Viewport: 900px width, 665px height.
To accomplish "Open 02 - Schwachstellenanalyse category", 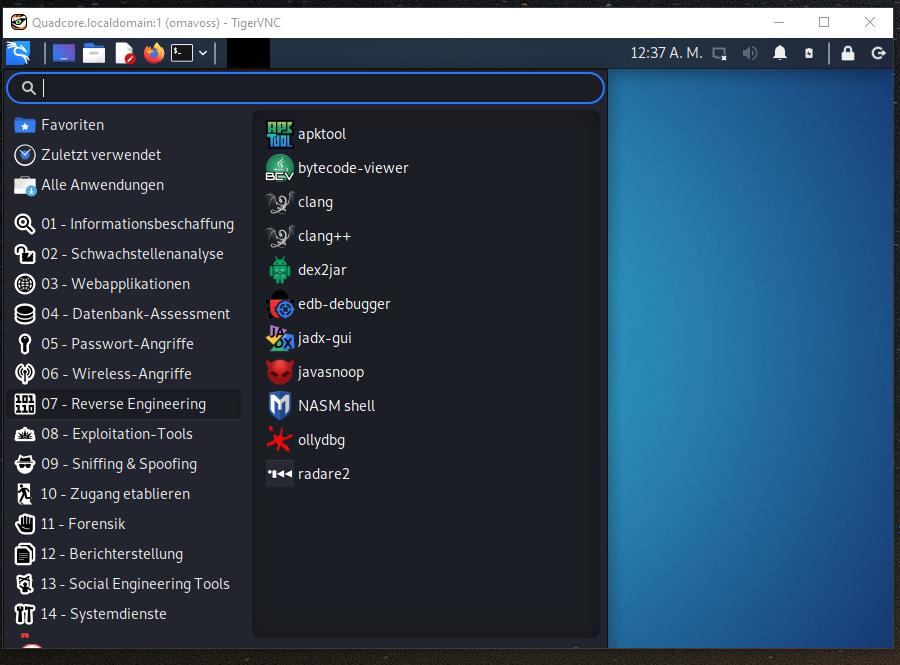I will (x=125, y=254).
